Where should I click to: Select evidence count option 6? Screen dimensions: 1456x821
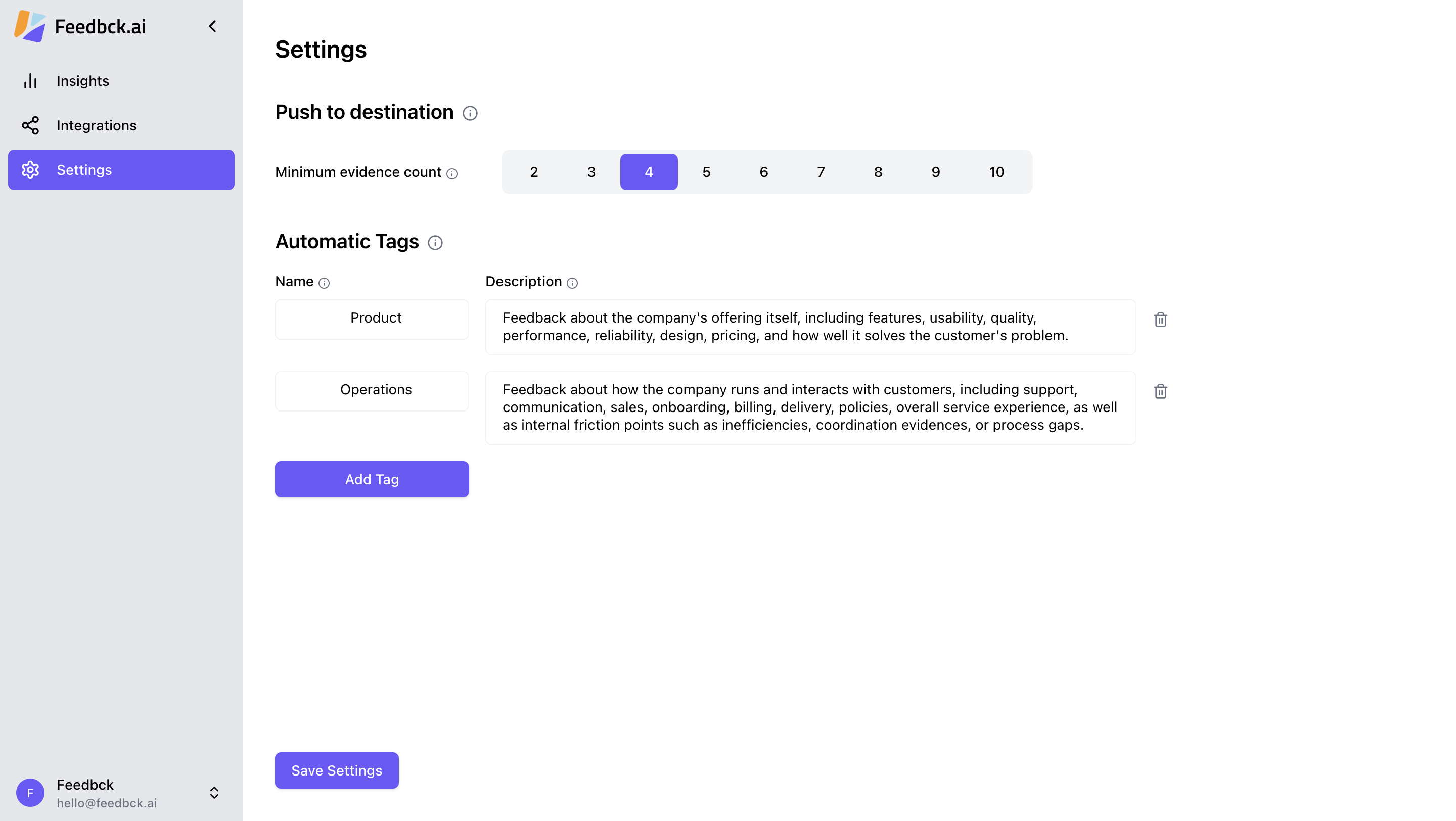click(x=763, y=172)
